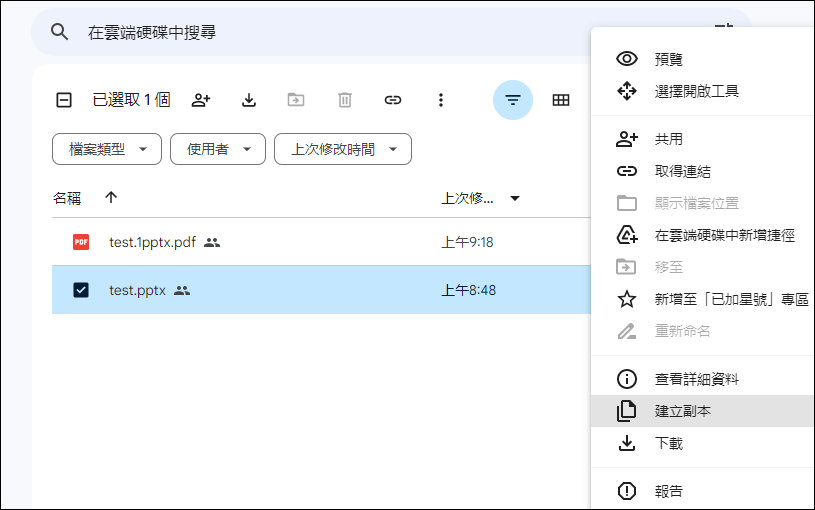Open the three-dot more actions menu

tap(441, 100)
